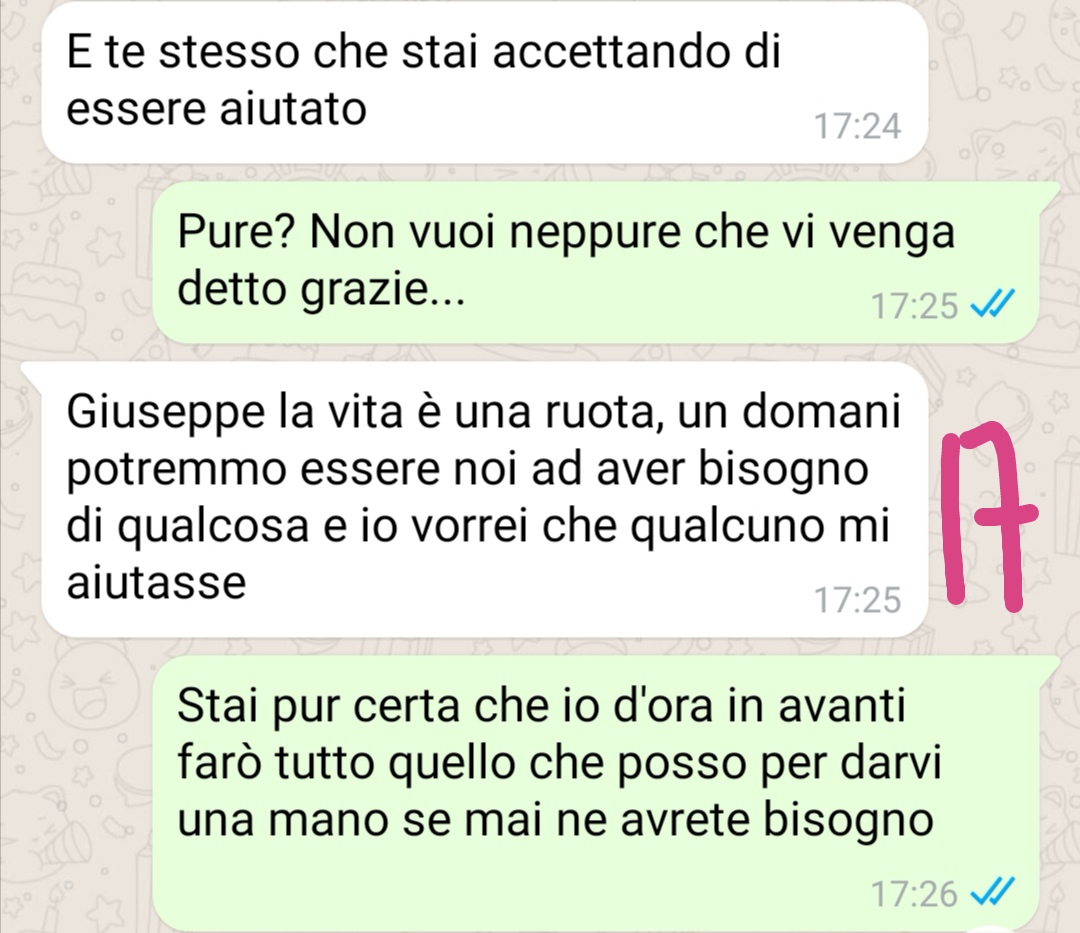Image resolution: width=1080 pixels, height=933 pixels.
Task: Tap the 17:25 timestamp on the green bubble
Action: [x=915, y=306]
